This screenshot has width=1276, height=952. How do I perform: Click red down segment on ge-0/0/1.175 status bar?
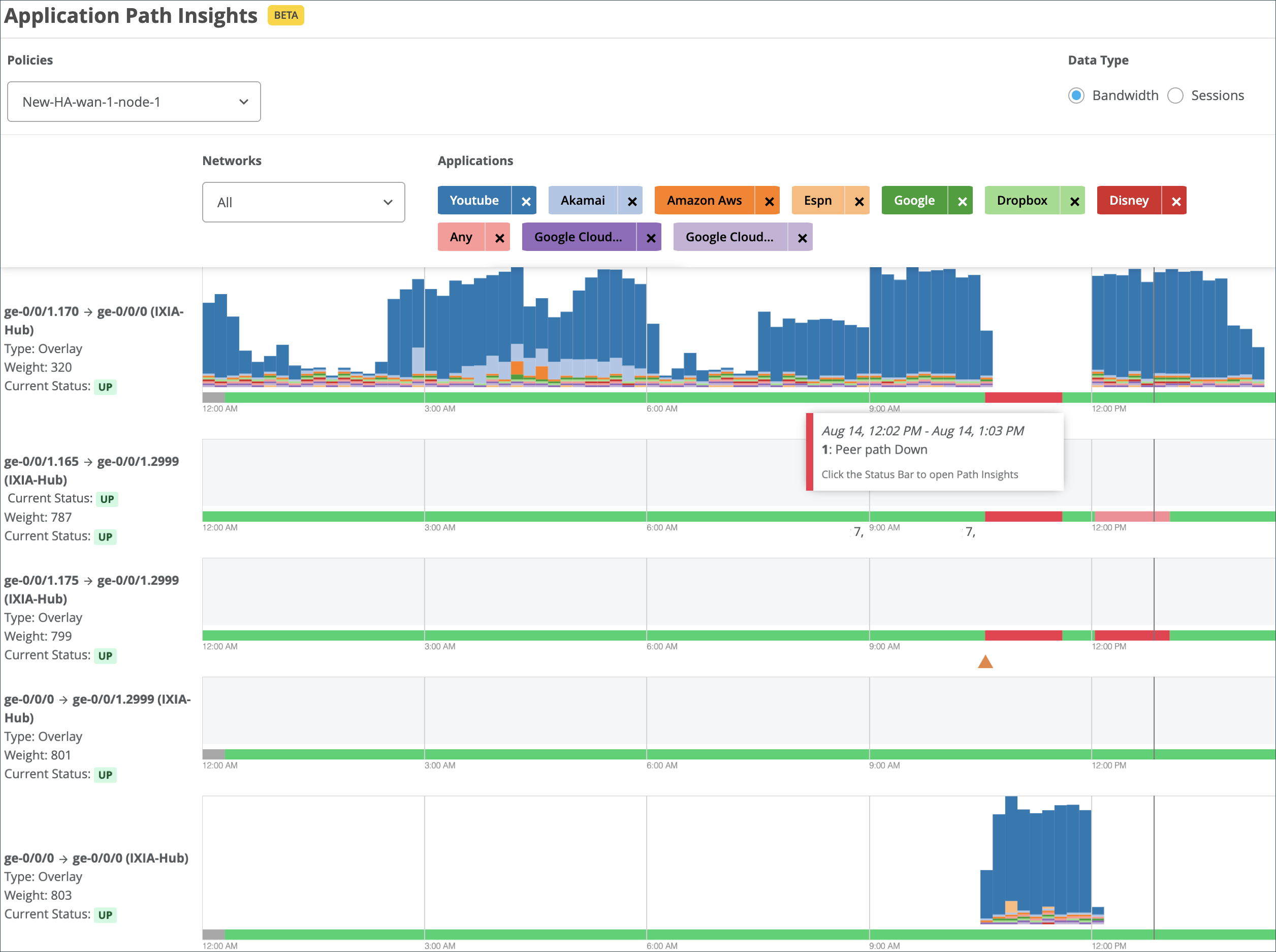click(1023, 636)
